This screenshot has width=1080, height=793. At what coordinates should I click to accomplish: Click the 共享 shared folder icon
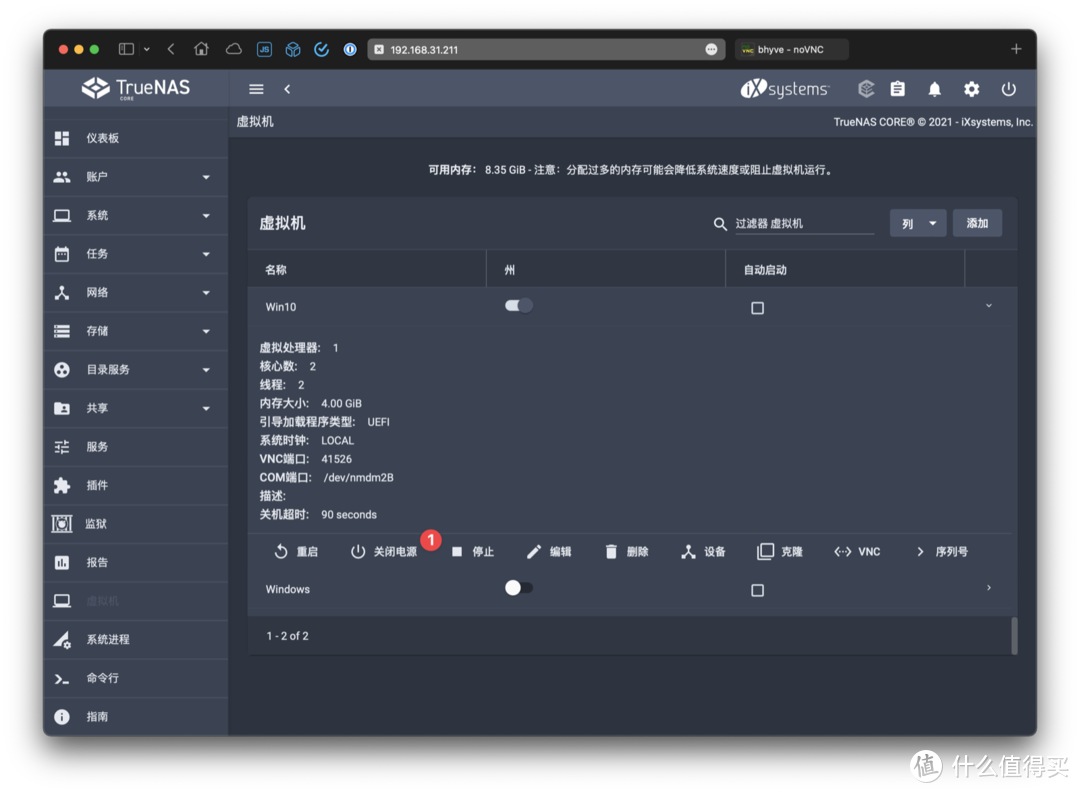(62, 409)
